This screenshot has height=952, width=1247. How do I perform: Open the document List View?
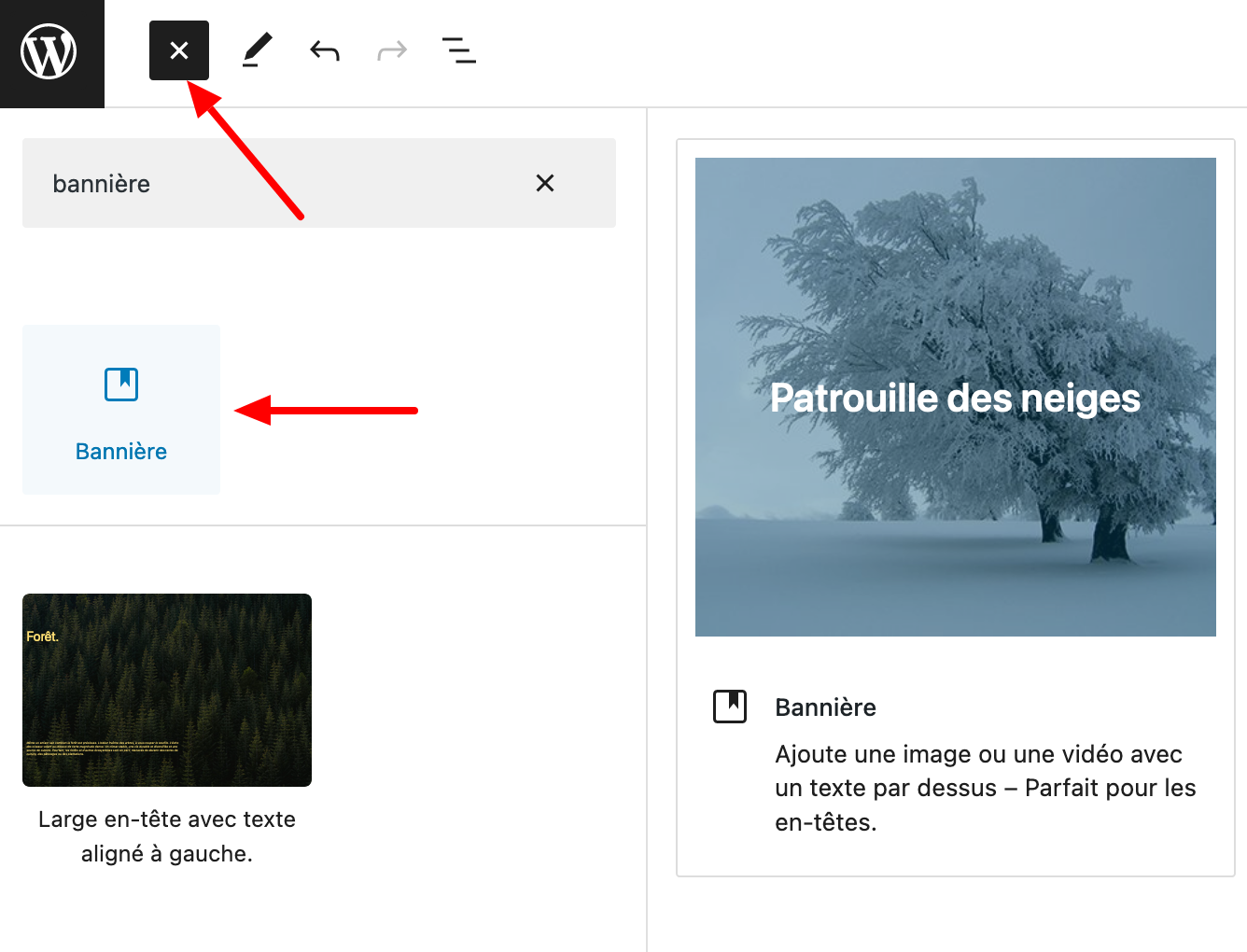coord(458,50)
